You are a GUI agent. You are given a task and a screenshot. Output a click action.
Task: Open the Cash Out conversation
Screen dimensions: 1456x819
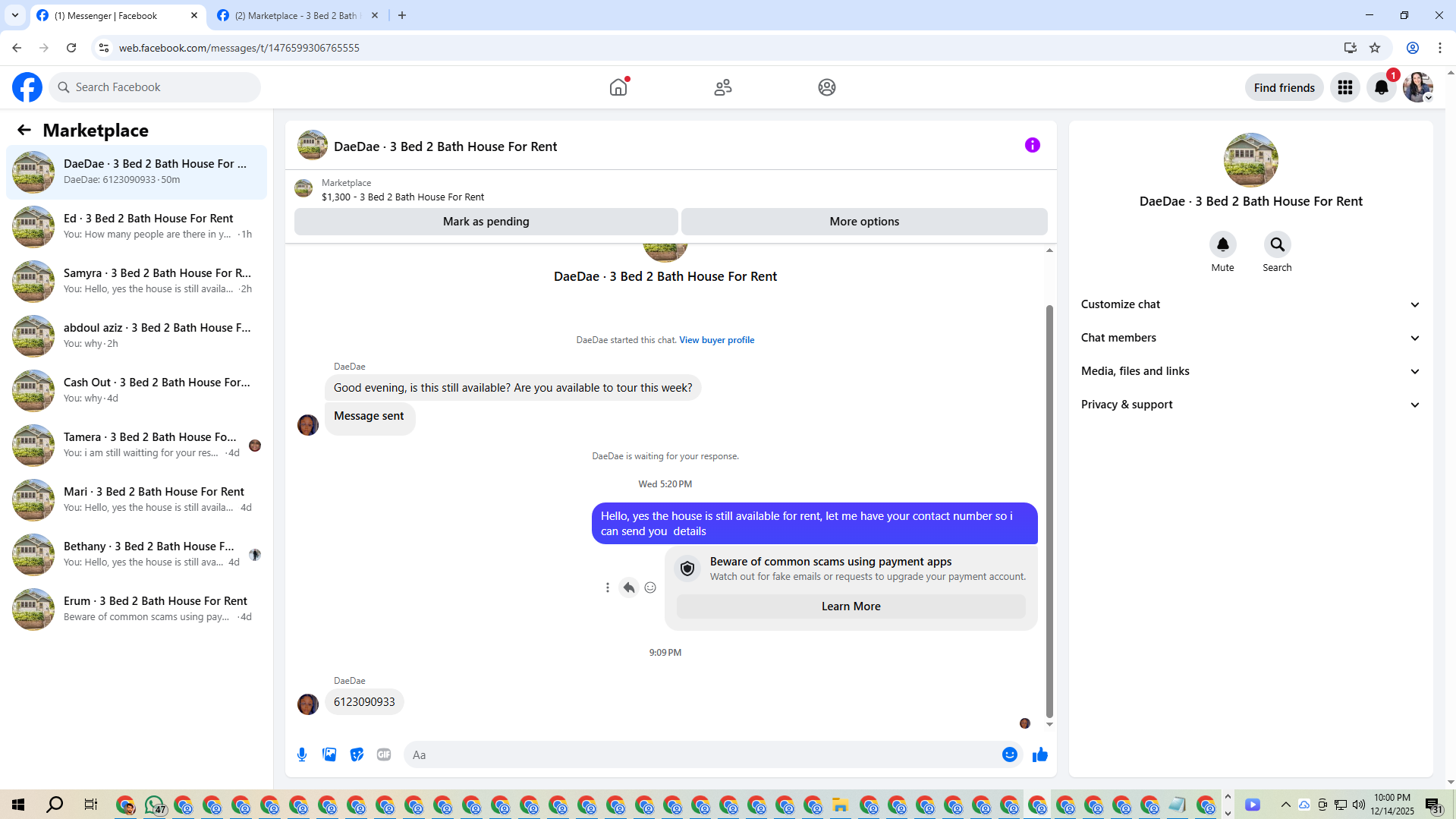pos(137,390)
